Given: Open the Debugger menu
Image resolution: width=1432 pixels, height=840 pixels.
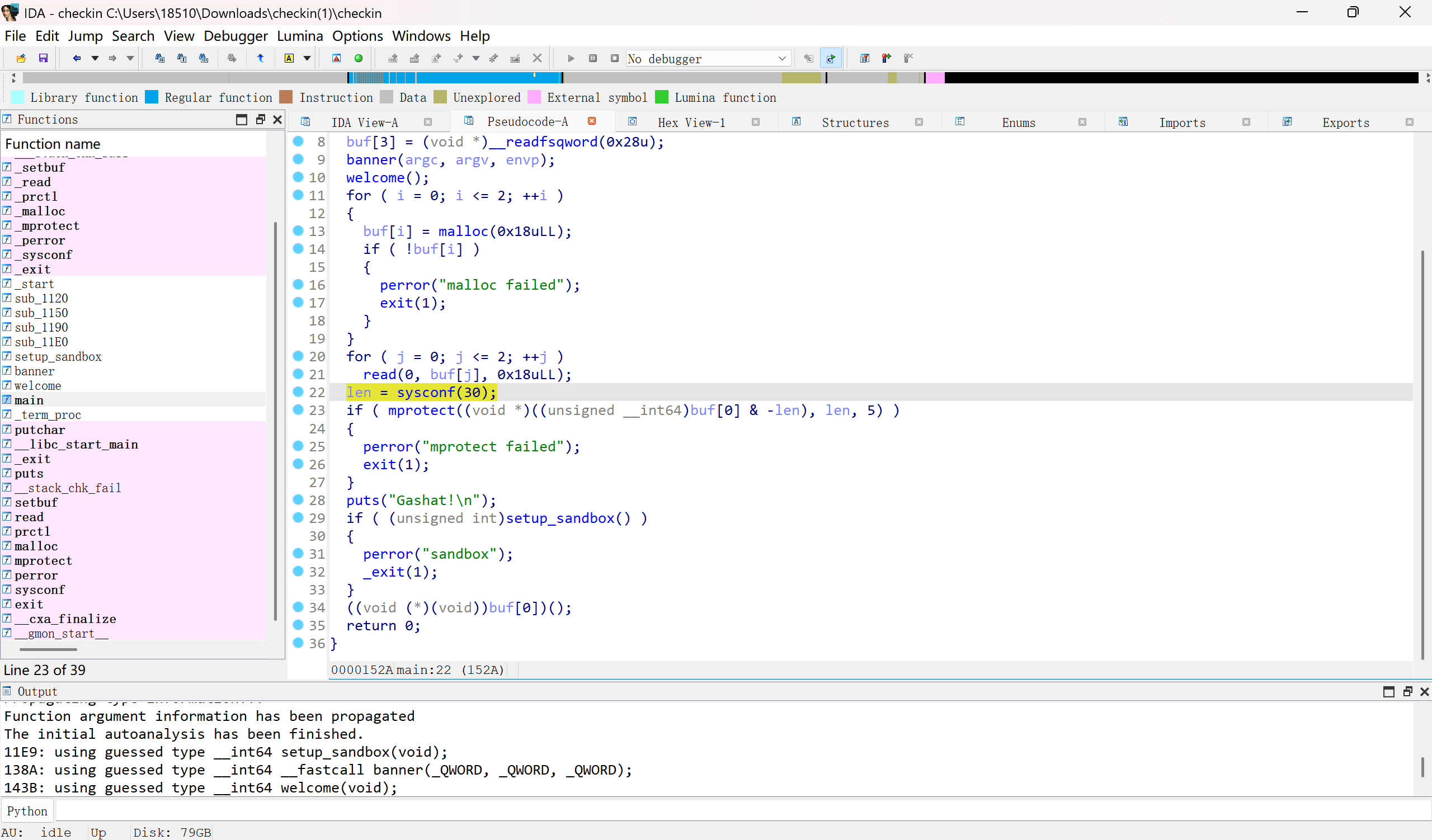Looking at the screenshot, I should coord(235,36).
